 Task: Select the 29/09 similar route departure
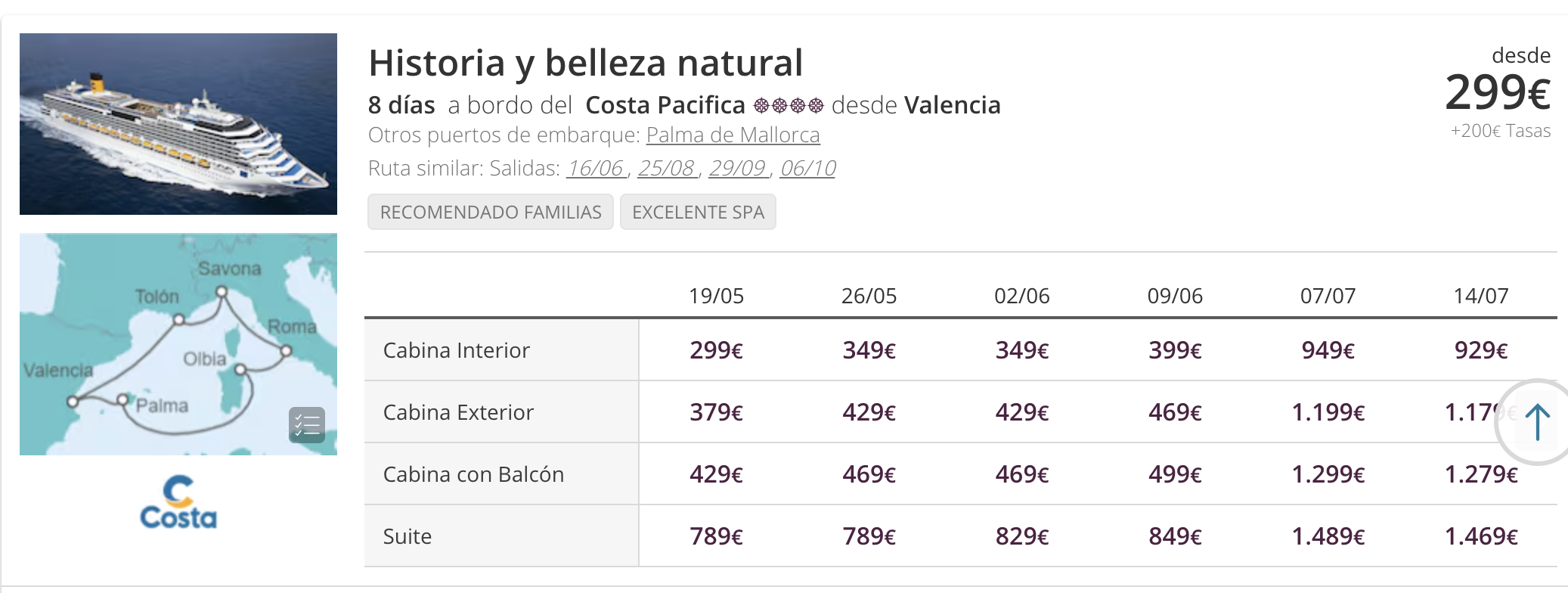tap(737, 168)
